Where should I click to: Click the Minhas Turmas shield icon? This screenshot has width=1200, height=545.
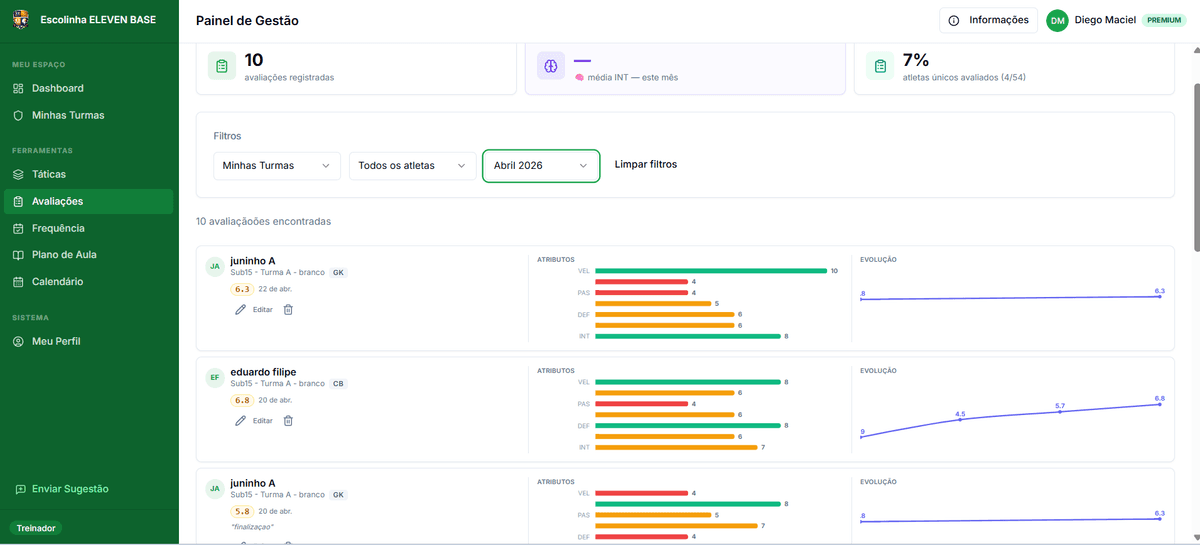click(18, 115)
